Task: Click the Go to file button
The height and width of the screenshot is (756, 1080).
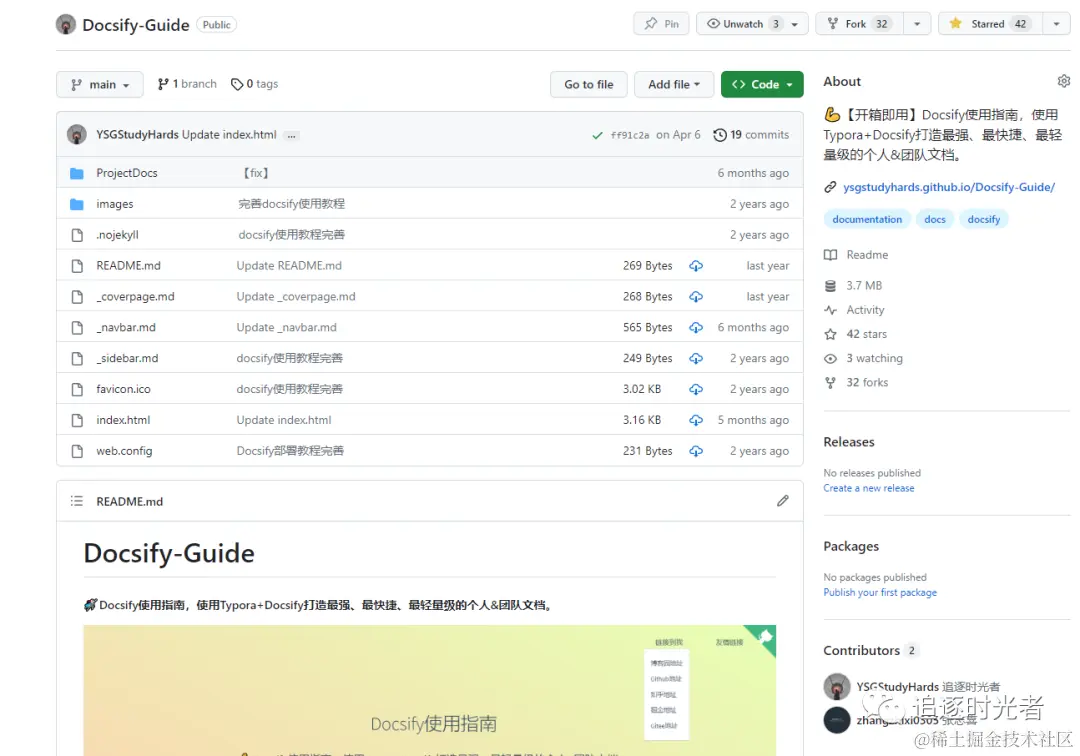Action: click(x=589, y=84)
